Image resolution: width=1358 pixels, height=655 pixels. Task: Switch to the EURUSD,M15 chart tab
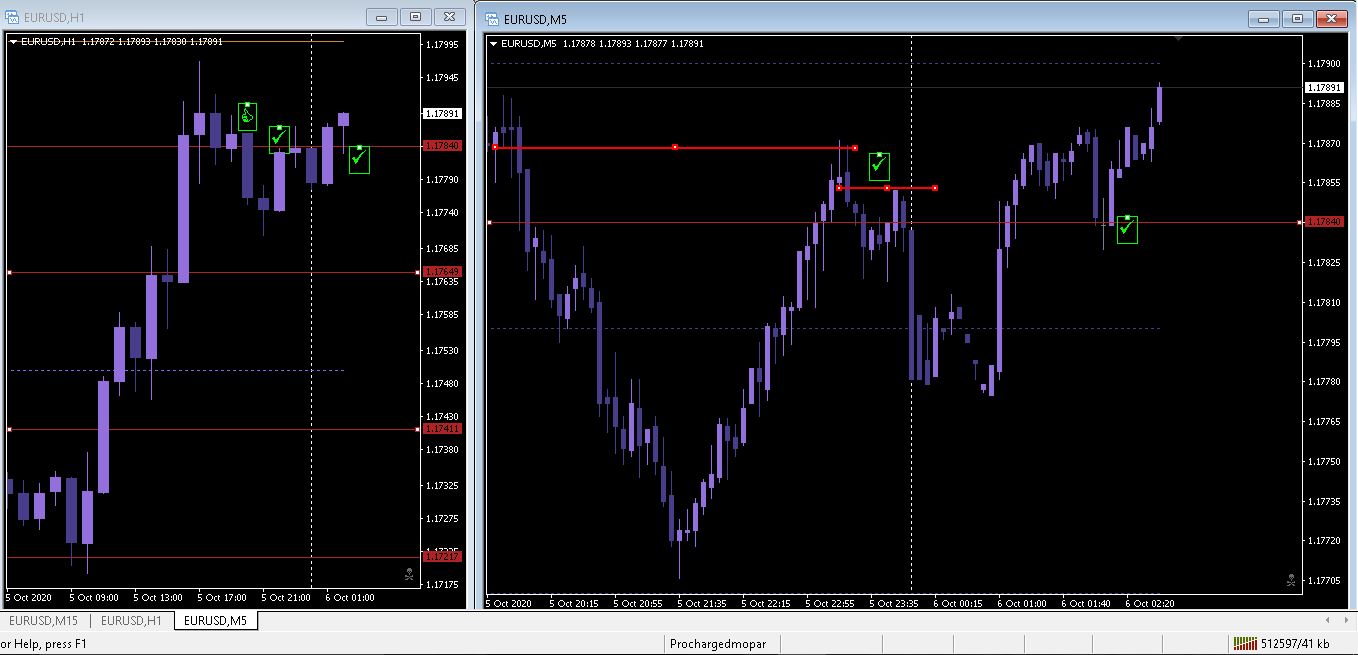click(43, 621)
